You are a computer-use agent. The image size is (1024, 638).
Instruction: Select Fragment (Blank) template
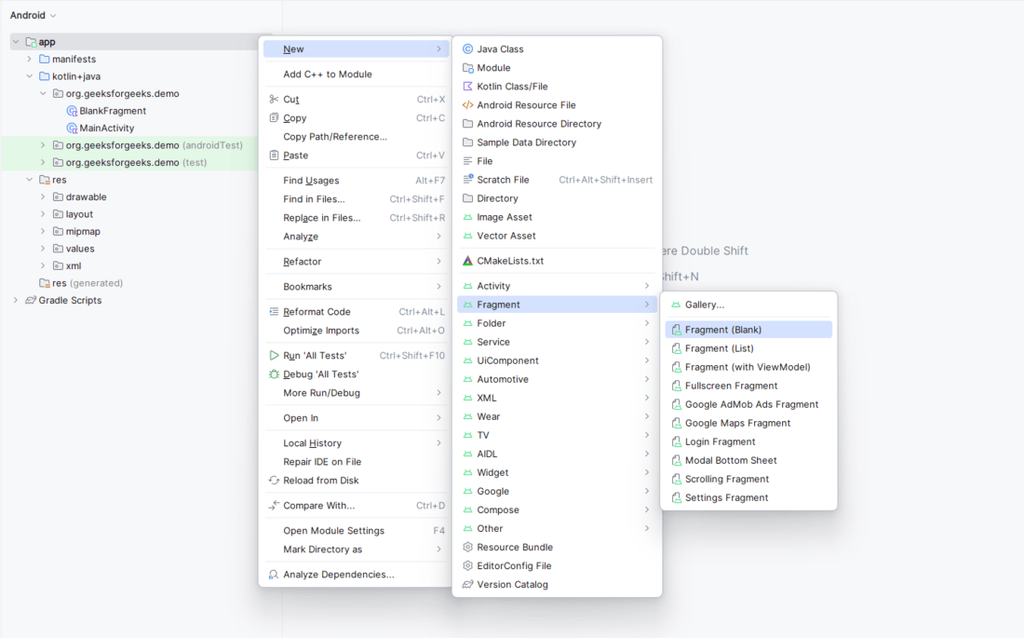point(748,330)
